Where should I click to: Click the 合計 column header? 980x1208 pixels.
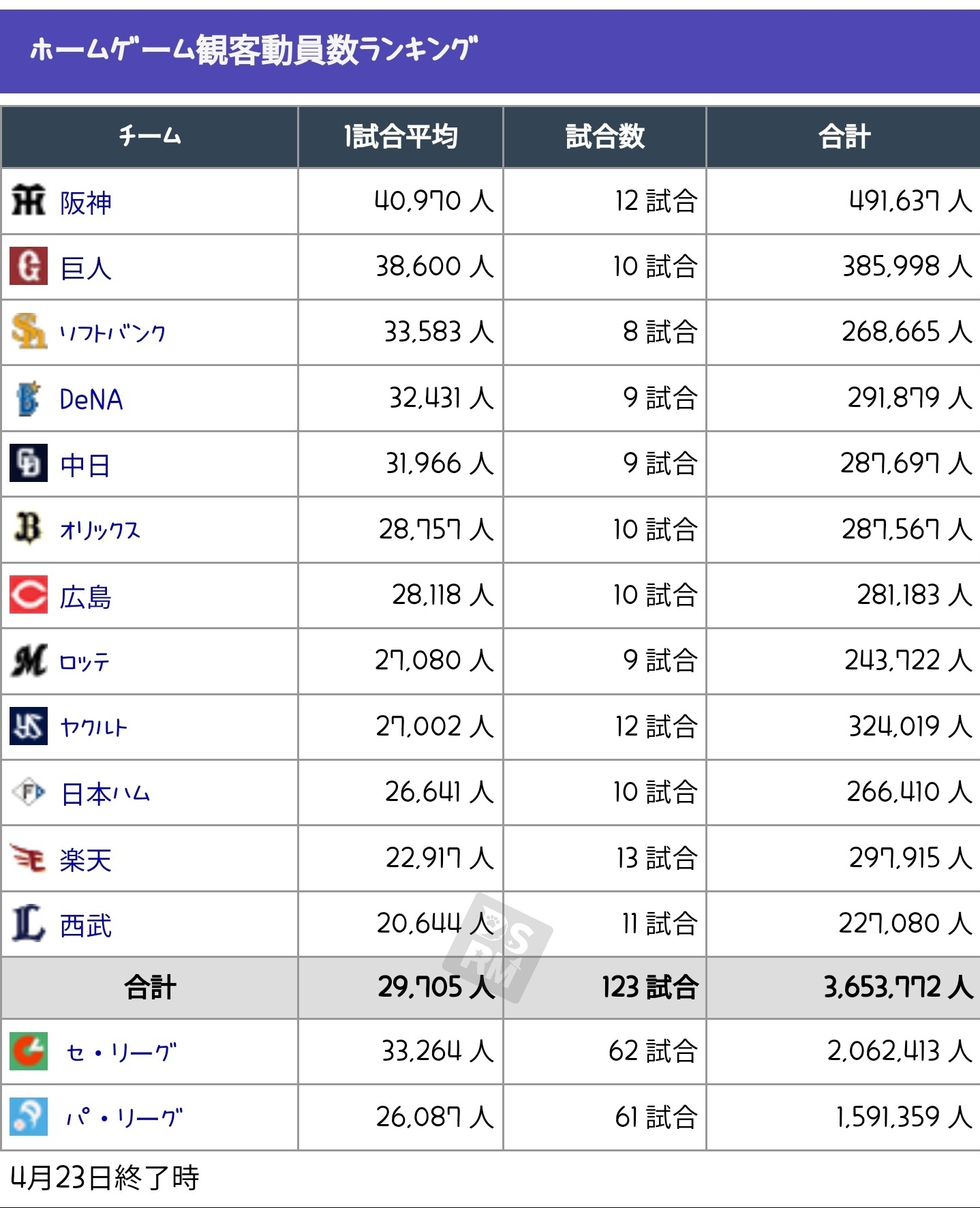[844, 137]
